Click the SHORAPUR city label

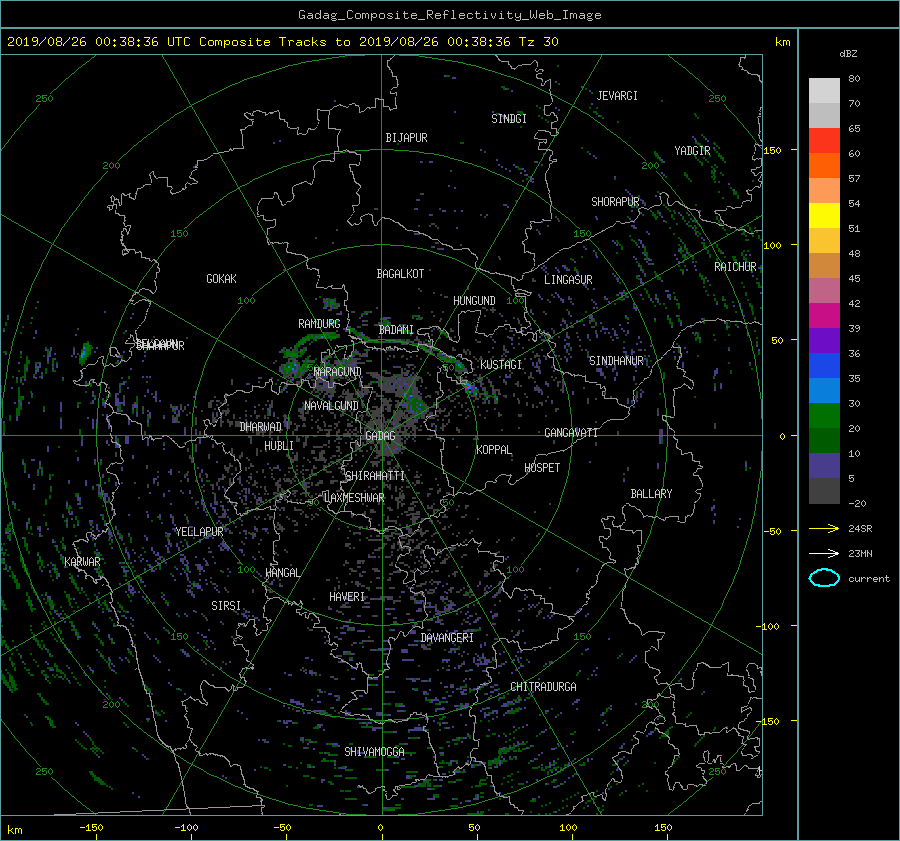615,202
